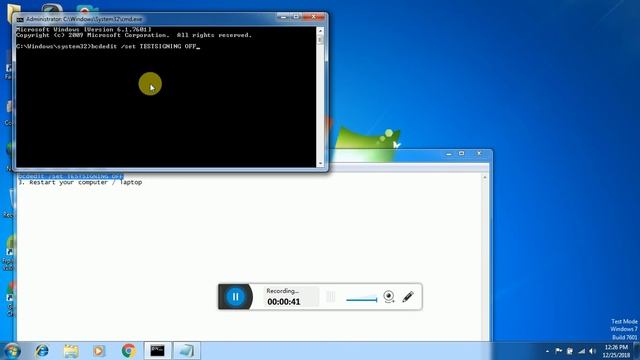Open the speaker volume tray icon
Image resolution: width=640 pixels, height=360 pixels.
coord(592,351)
